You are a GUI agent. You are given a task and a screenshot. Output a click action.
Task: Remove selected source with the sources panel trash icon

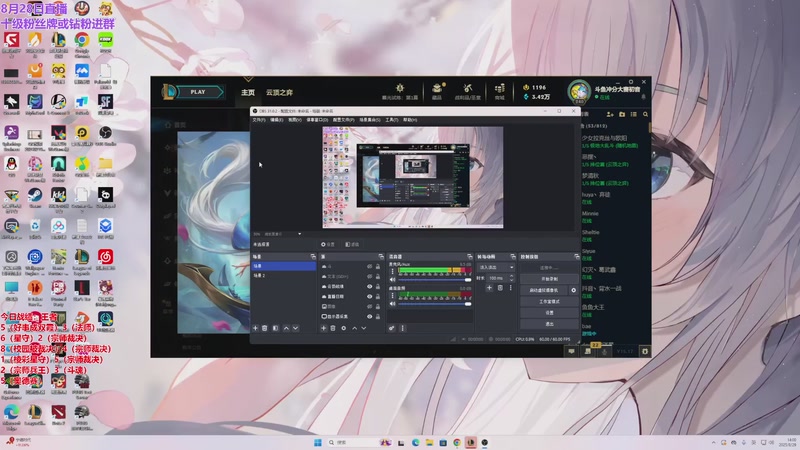pos(333,328)
